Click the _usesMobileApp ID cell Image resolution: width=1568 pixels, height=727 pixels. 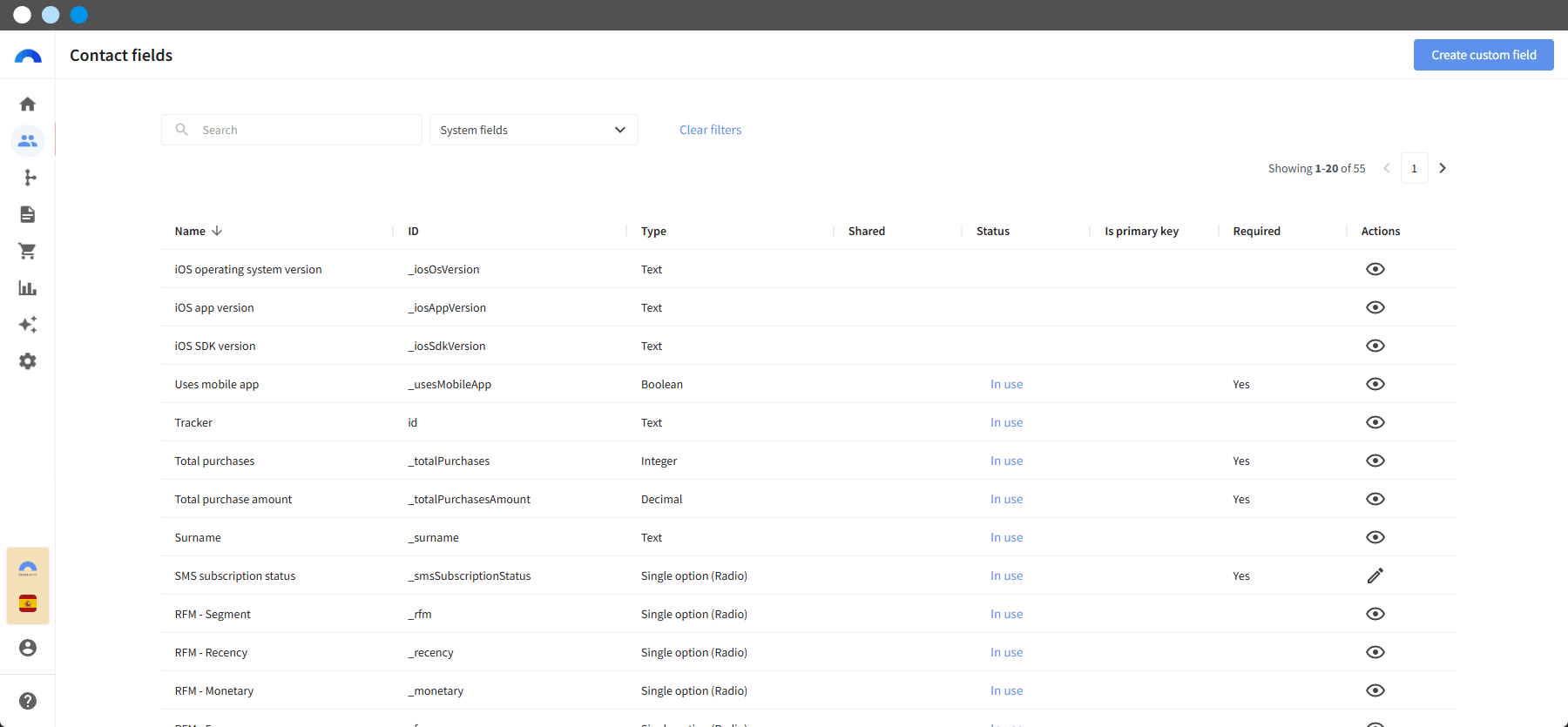coord(449,384)
